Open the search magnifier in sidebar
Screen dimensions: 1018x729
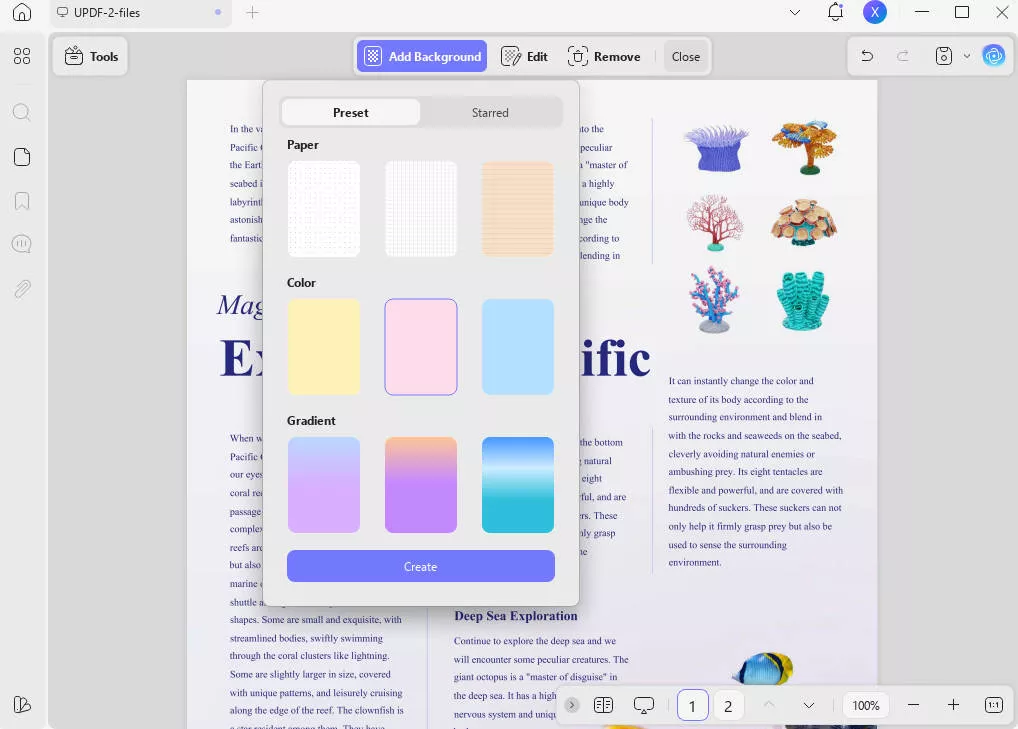pyautogui.click(x=22, y=112)
